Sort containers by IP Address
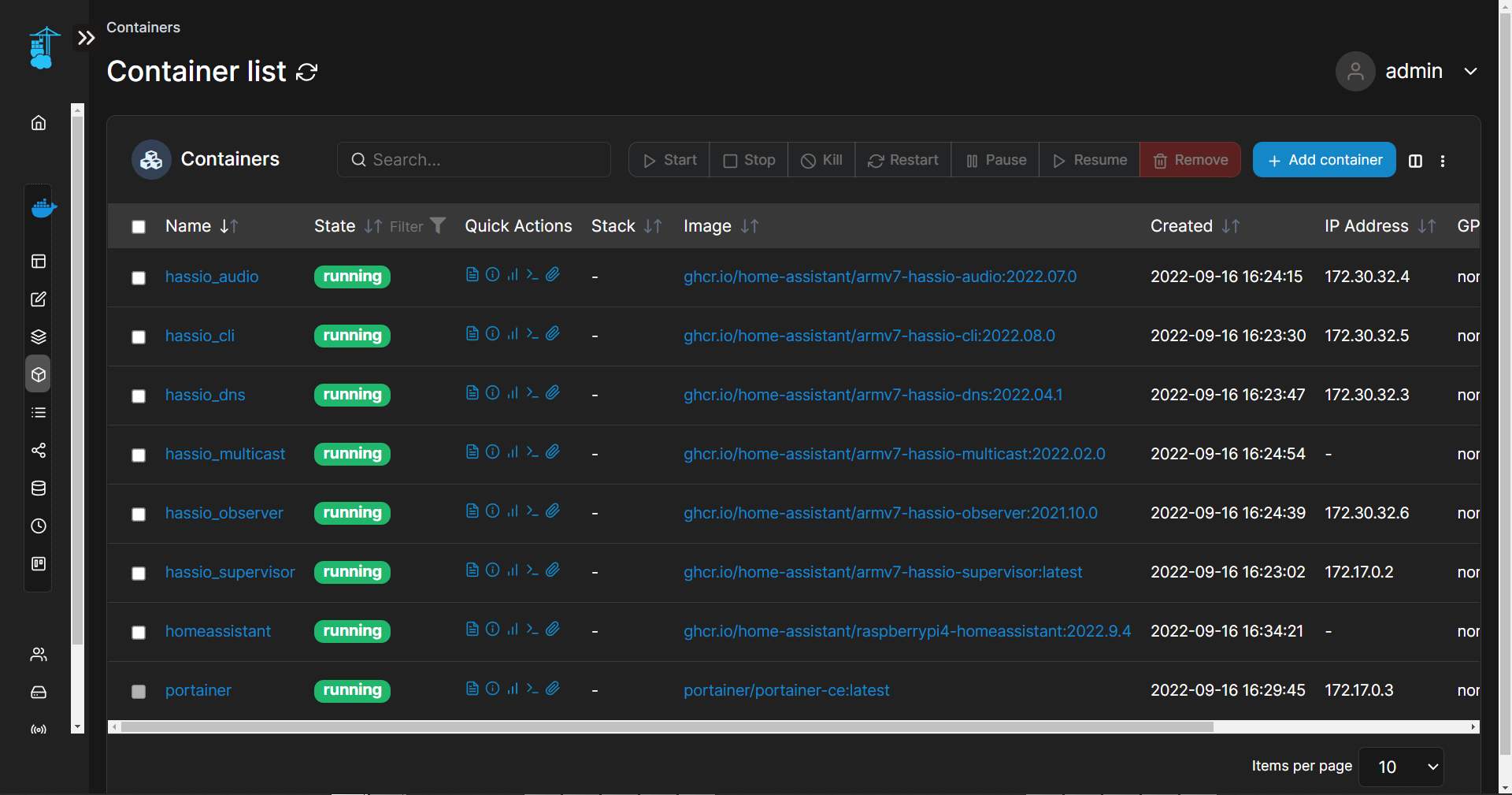 coord(1380,226)
